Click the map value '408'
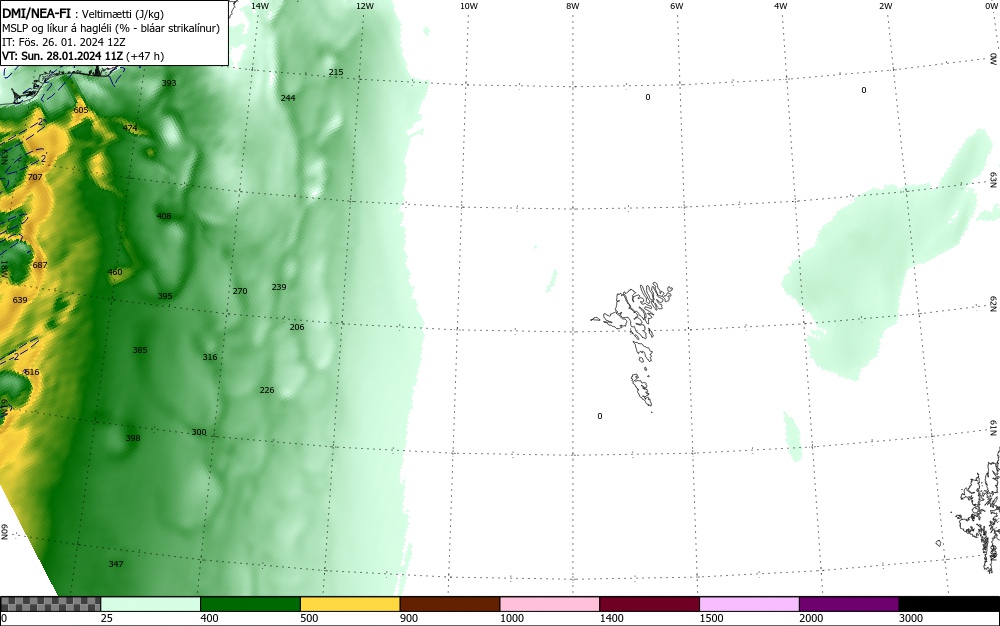 (x=164, y=216)
